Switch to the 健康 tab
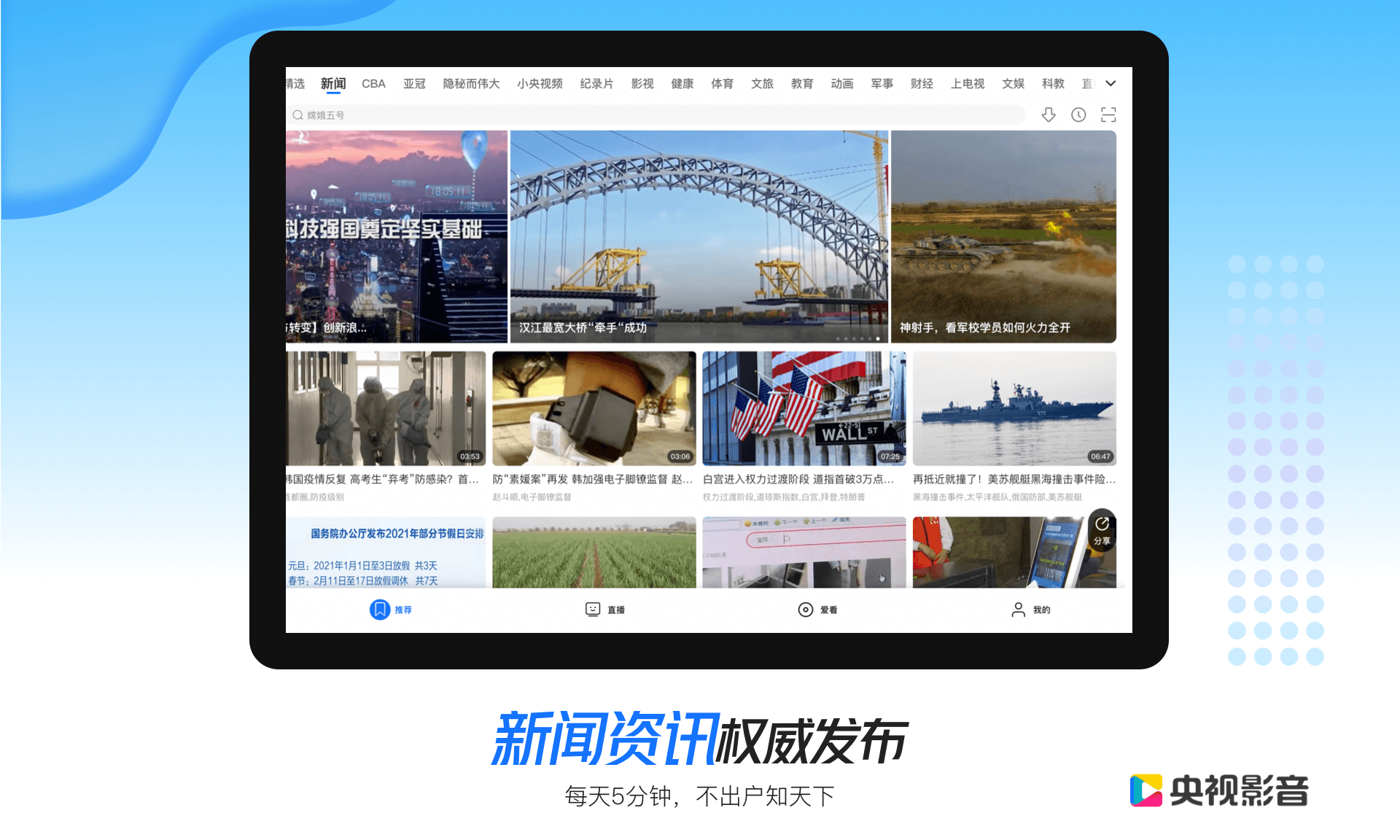 [682, 83]
